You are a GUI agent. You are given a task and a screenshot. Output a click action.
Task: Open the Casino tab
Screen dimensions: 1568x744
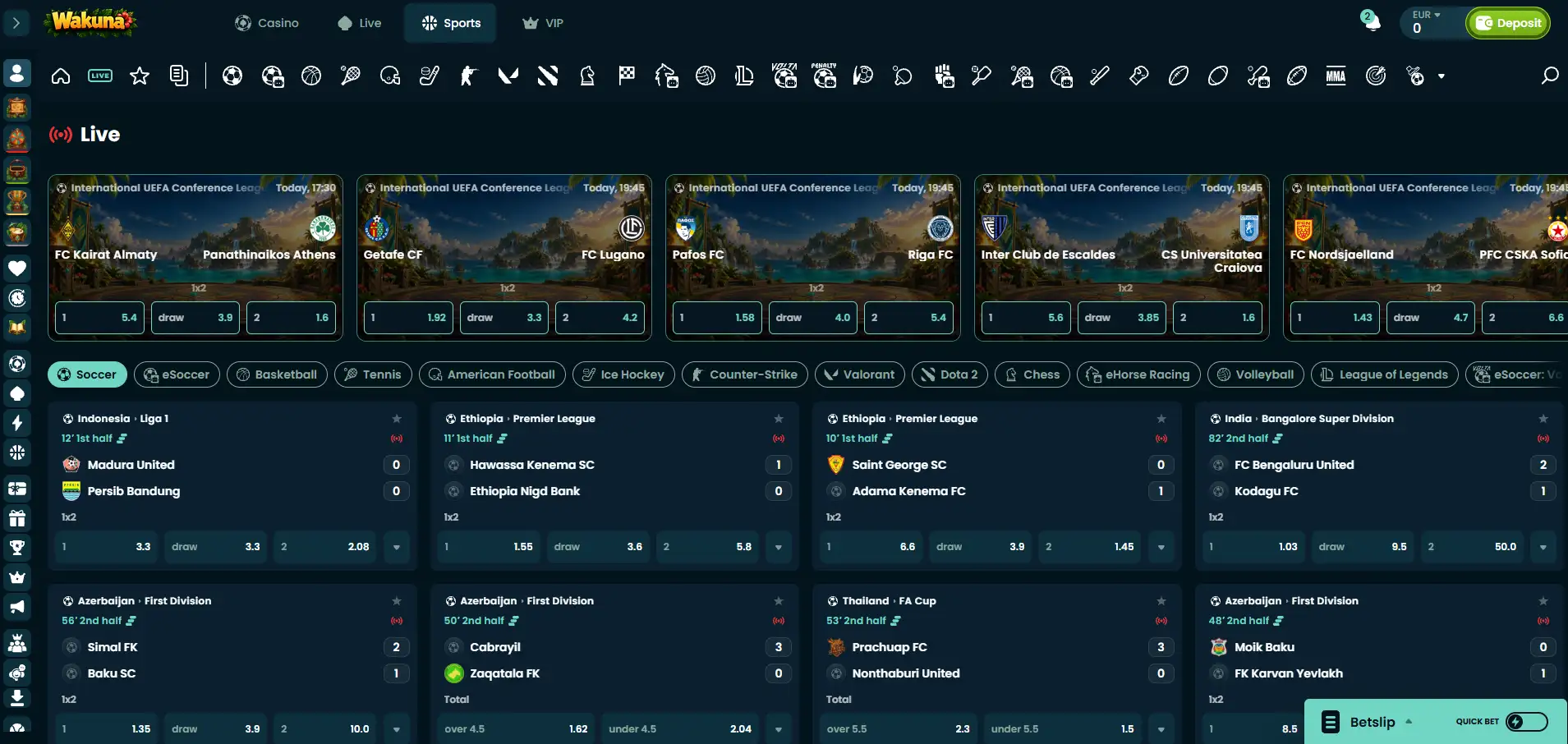267,23
